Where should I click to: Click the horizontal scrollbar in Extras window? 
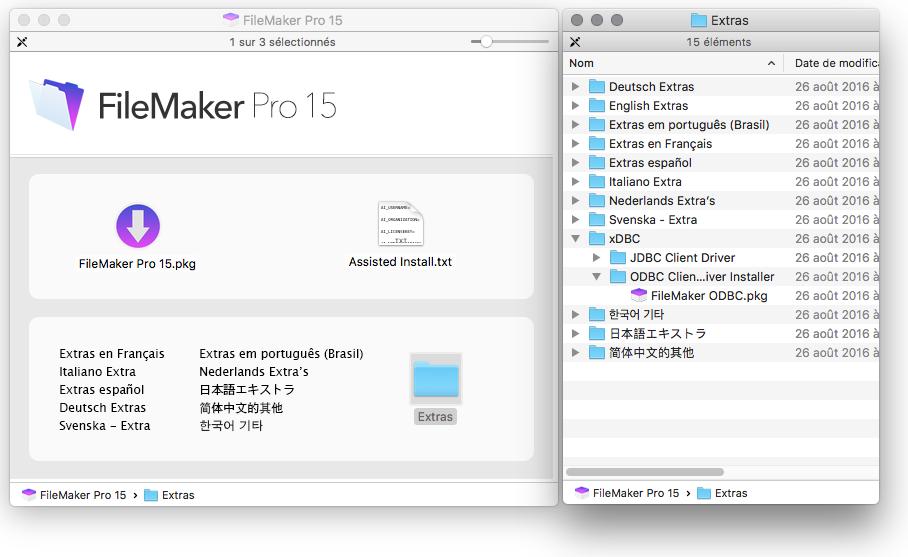645,472
